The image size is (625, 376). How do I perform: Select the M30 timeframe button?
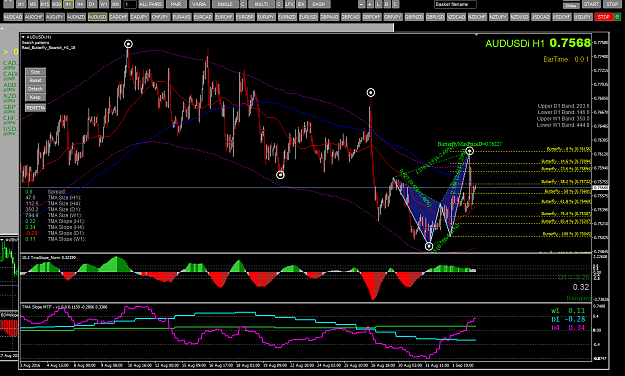[x=57, y=4]
